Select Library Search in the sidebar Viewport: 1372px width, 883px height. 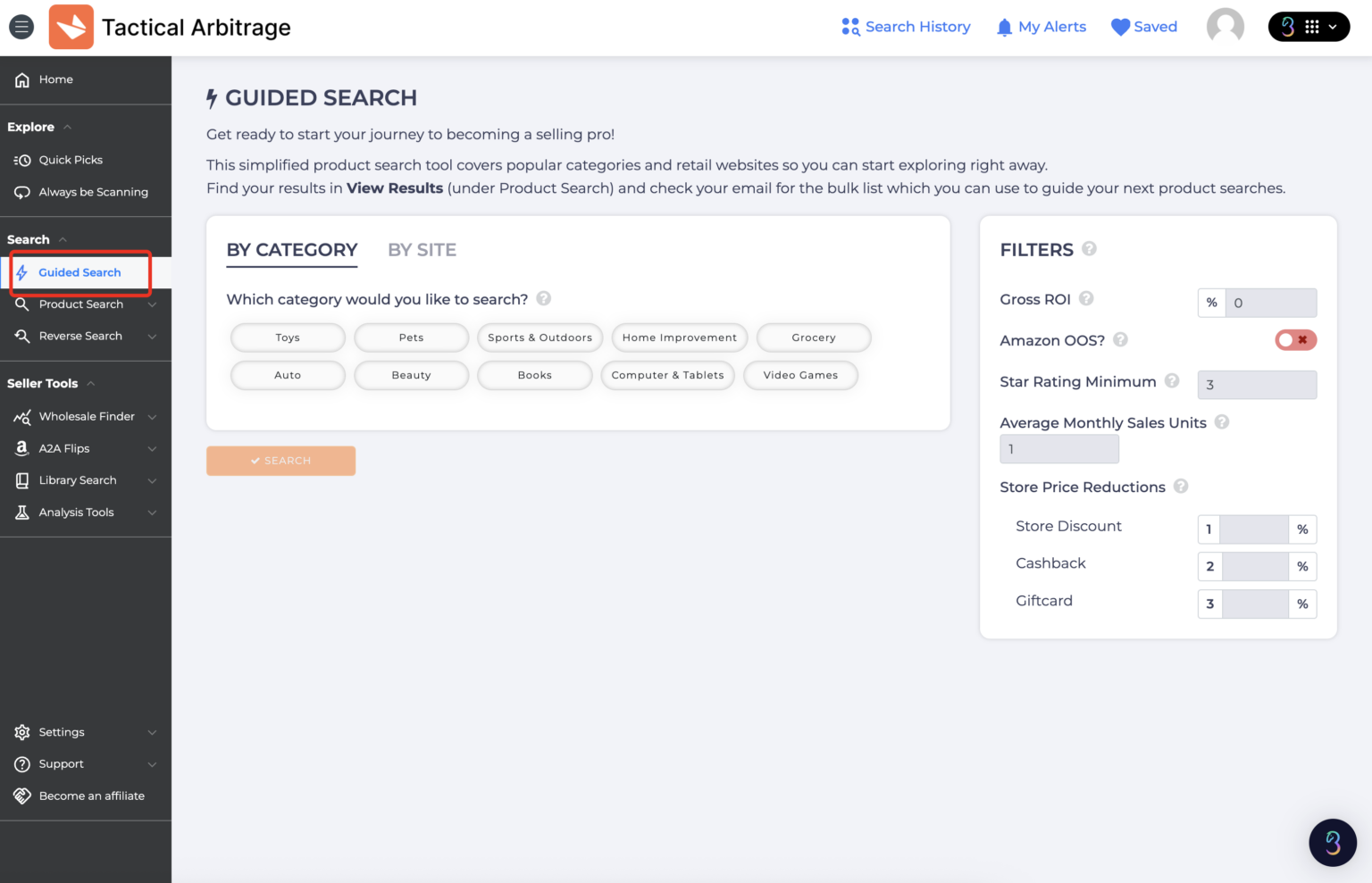78,479
